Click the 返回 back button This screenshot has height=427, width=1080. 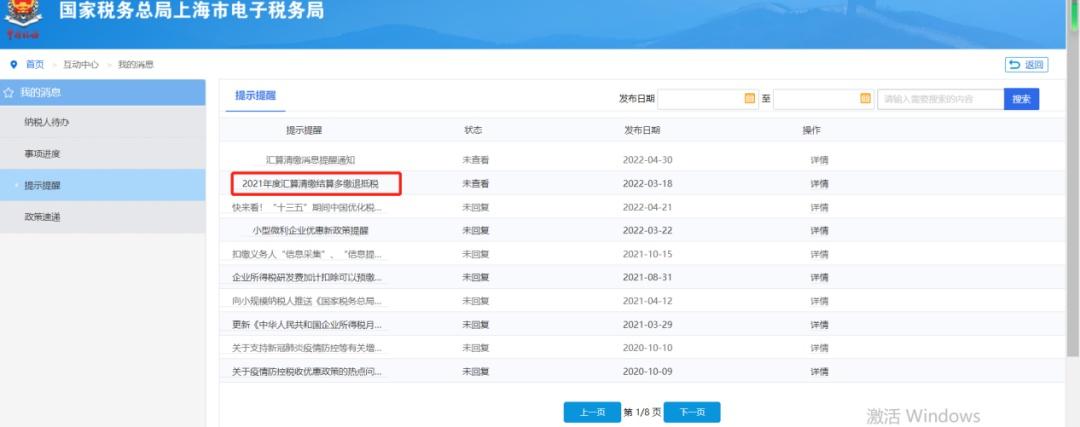tap(1026, 65)
